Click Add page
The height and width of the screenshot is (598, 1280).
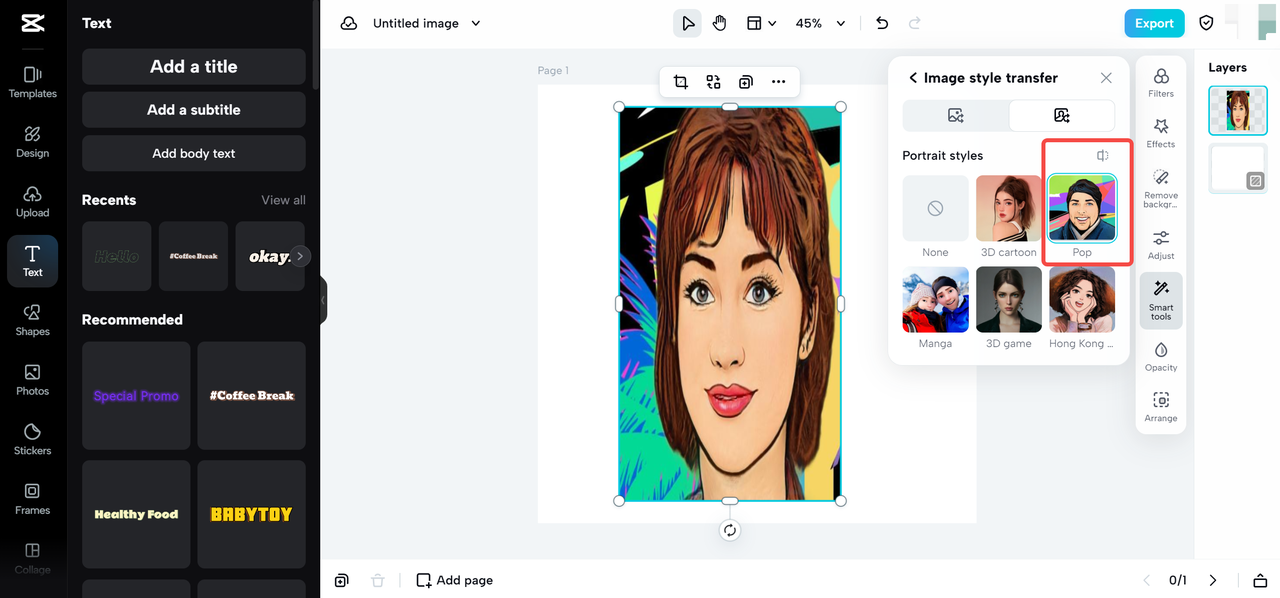click(x=455, y=580)
